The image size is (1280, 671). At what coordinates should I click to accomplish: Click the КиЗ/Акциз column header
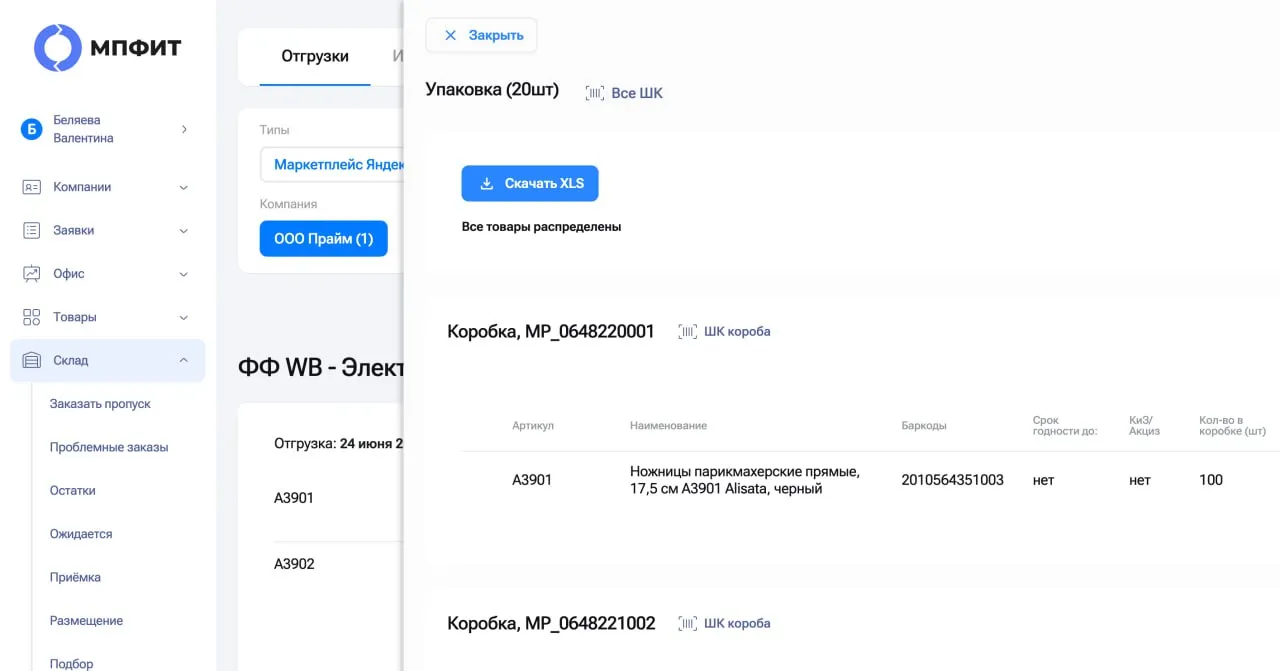click(1144, 426)
